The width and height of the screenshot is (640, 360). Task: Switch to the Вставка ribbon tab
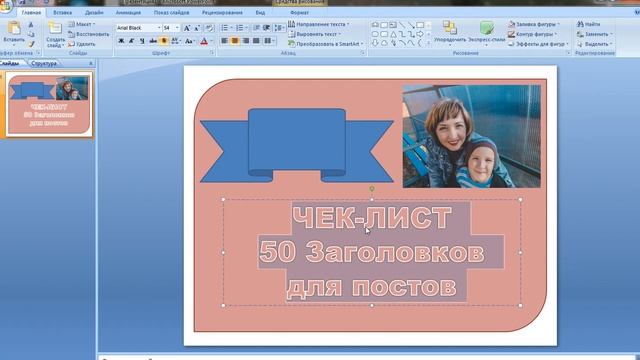pyautogui.click(x=62, y=13)
